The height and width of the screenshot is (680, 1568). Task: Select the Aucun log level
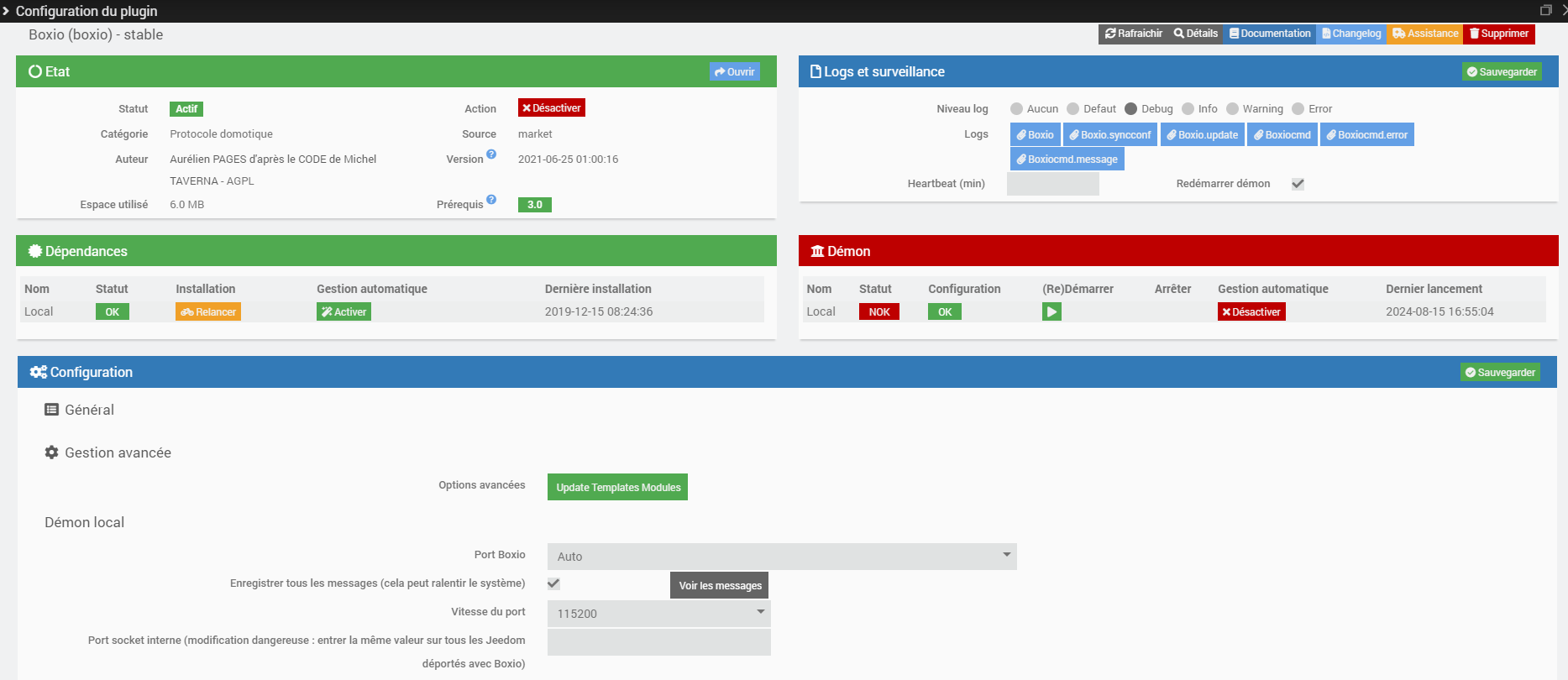coord(1016,109)
